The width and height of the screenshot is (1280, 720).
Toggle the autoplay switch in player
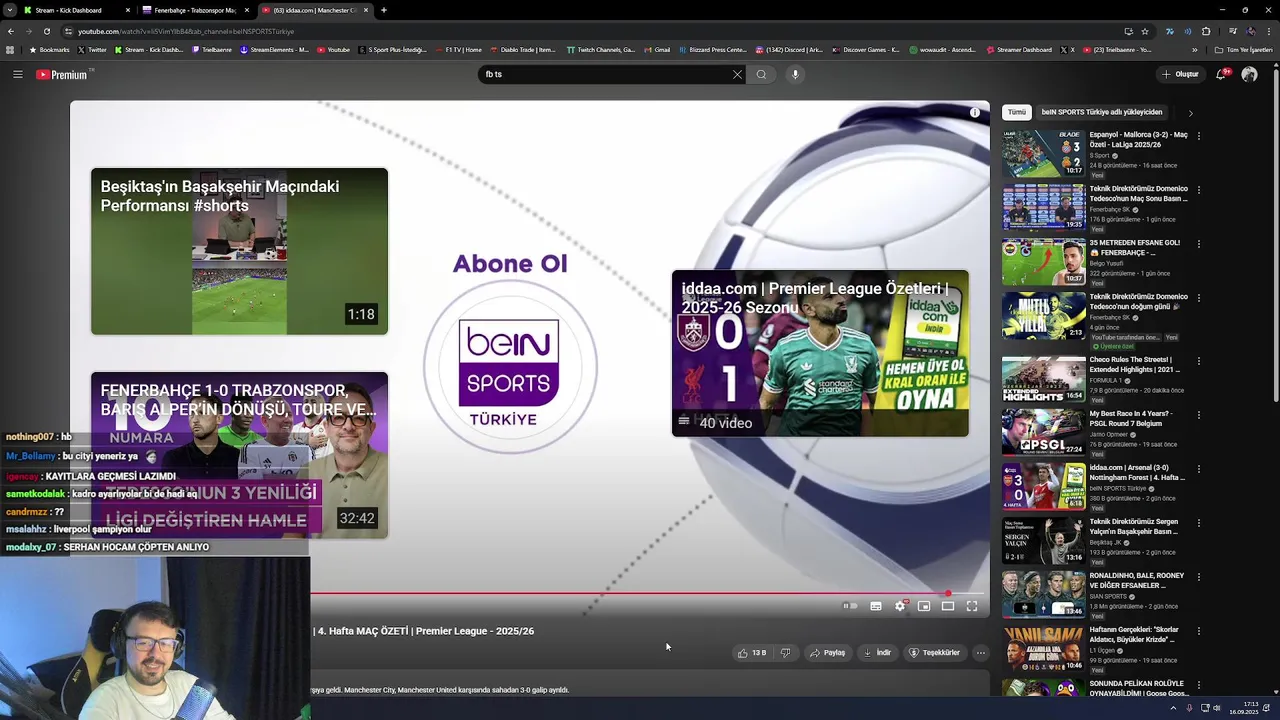(850, 606)
